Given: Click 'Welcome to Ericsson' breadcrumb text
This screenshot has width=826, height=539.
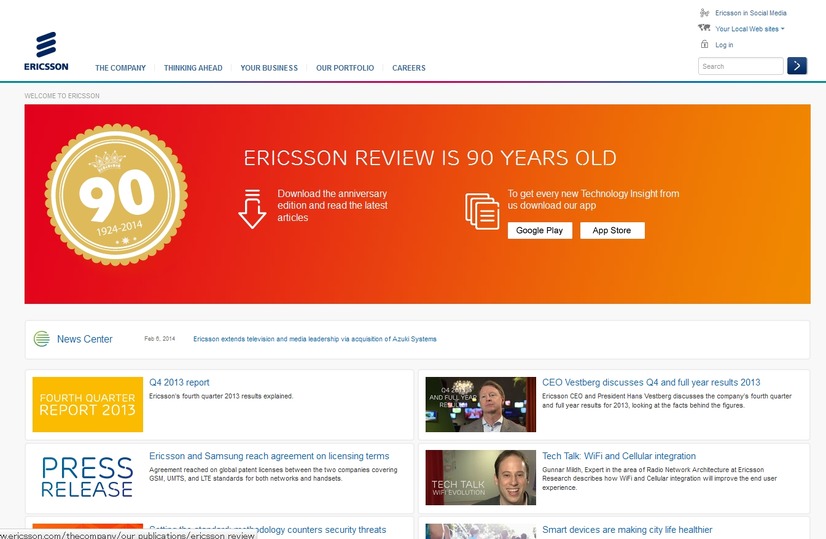Looking at the screenshot, I should pyautogui.click(x=62, y=96).
